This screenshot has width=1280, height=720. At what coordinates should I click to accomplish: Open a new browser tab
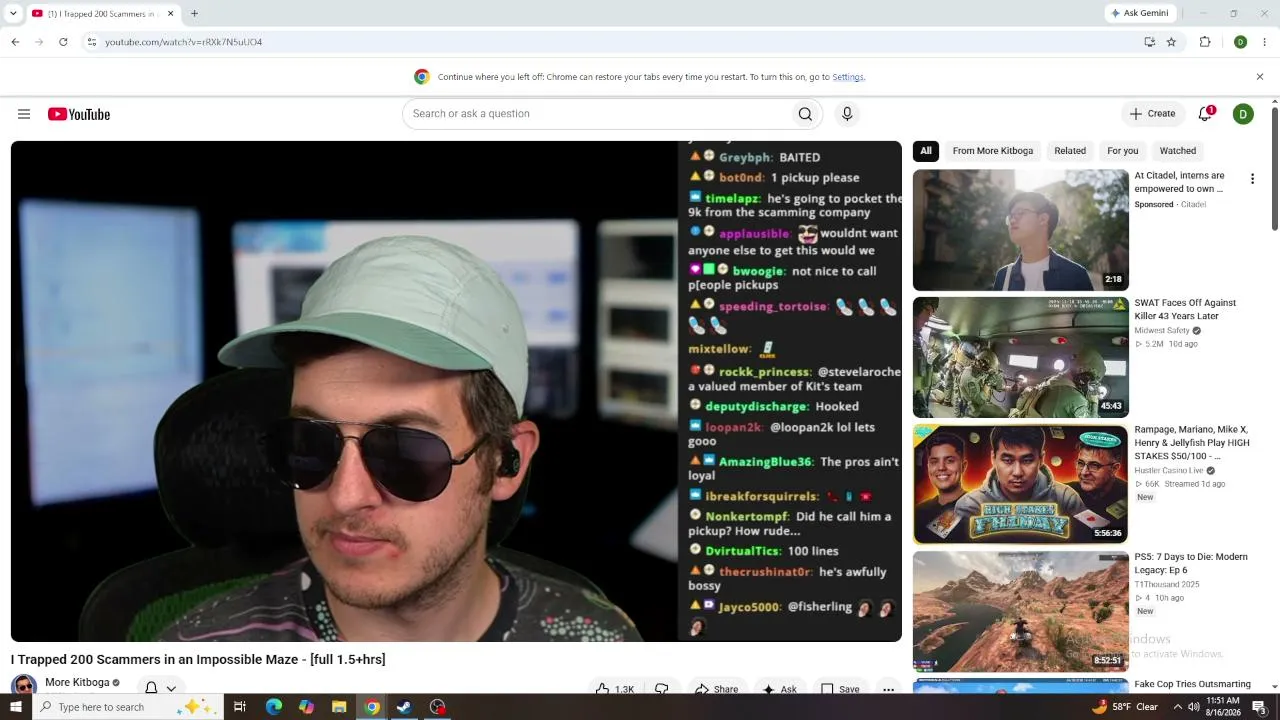tap(194, 14)
